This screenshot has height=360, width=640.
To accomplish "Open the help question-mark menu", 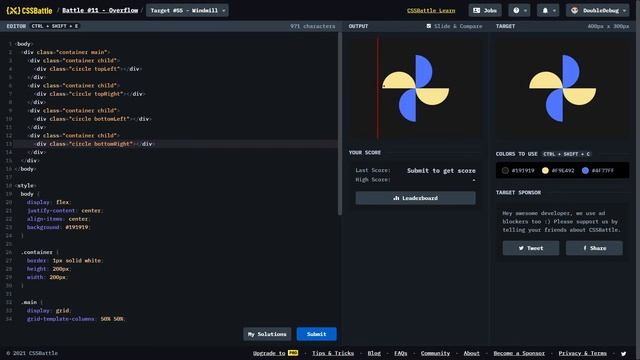I will (519, 10).
